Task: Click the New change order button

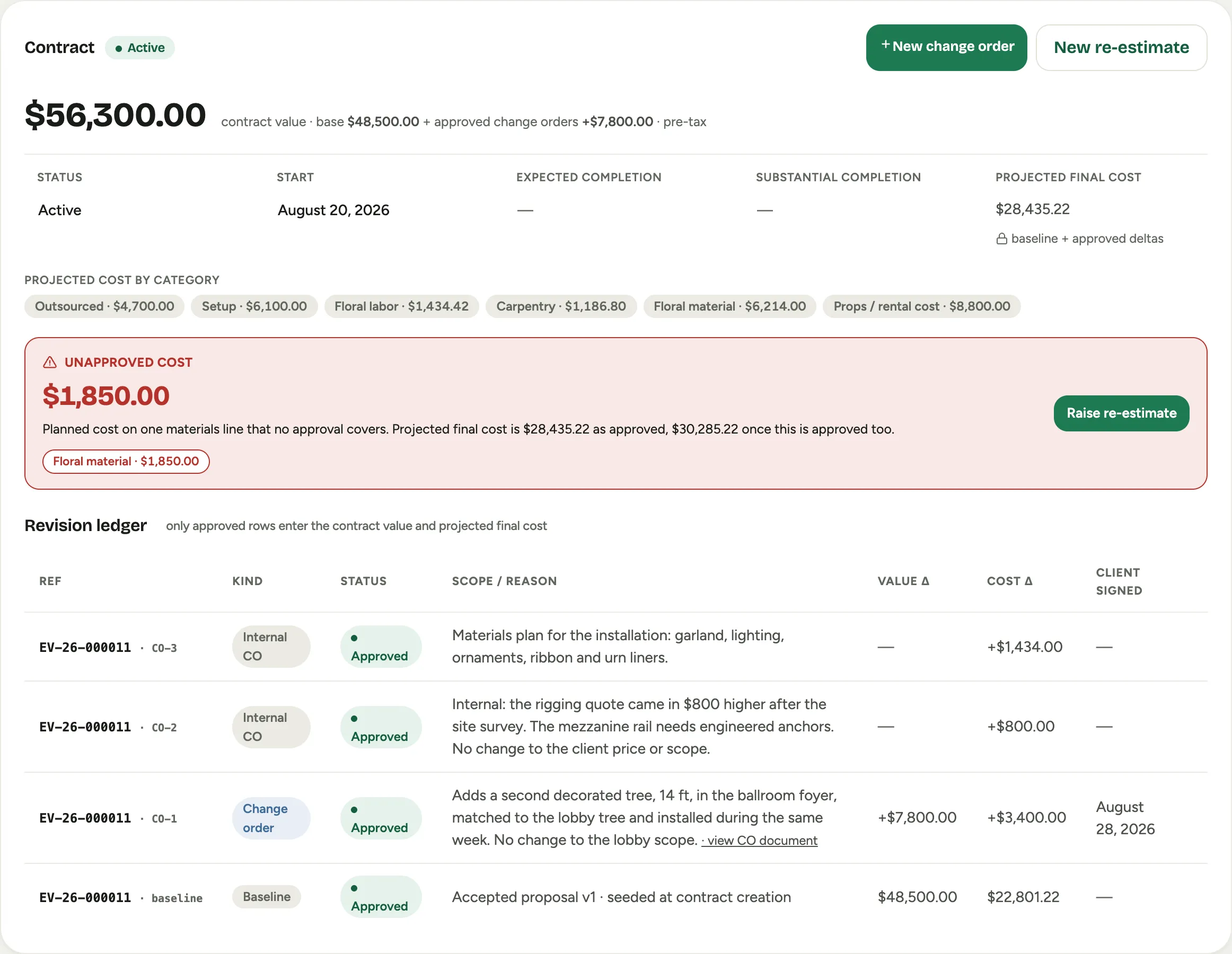Action: click(946, 47)
